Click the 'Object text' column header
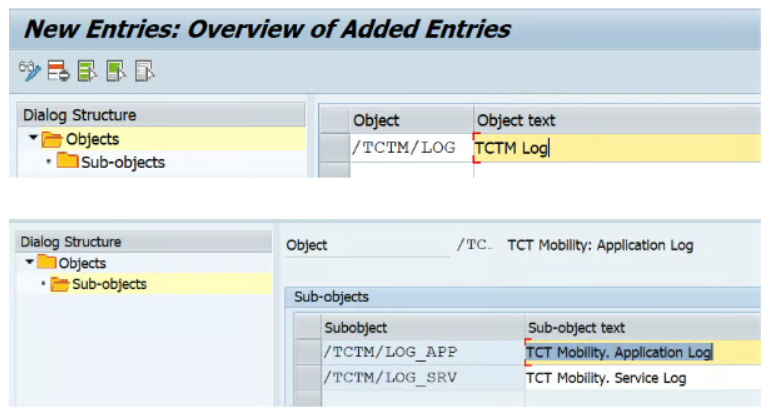Viewport: 773px width, 418px height. pos(516,121)
